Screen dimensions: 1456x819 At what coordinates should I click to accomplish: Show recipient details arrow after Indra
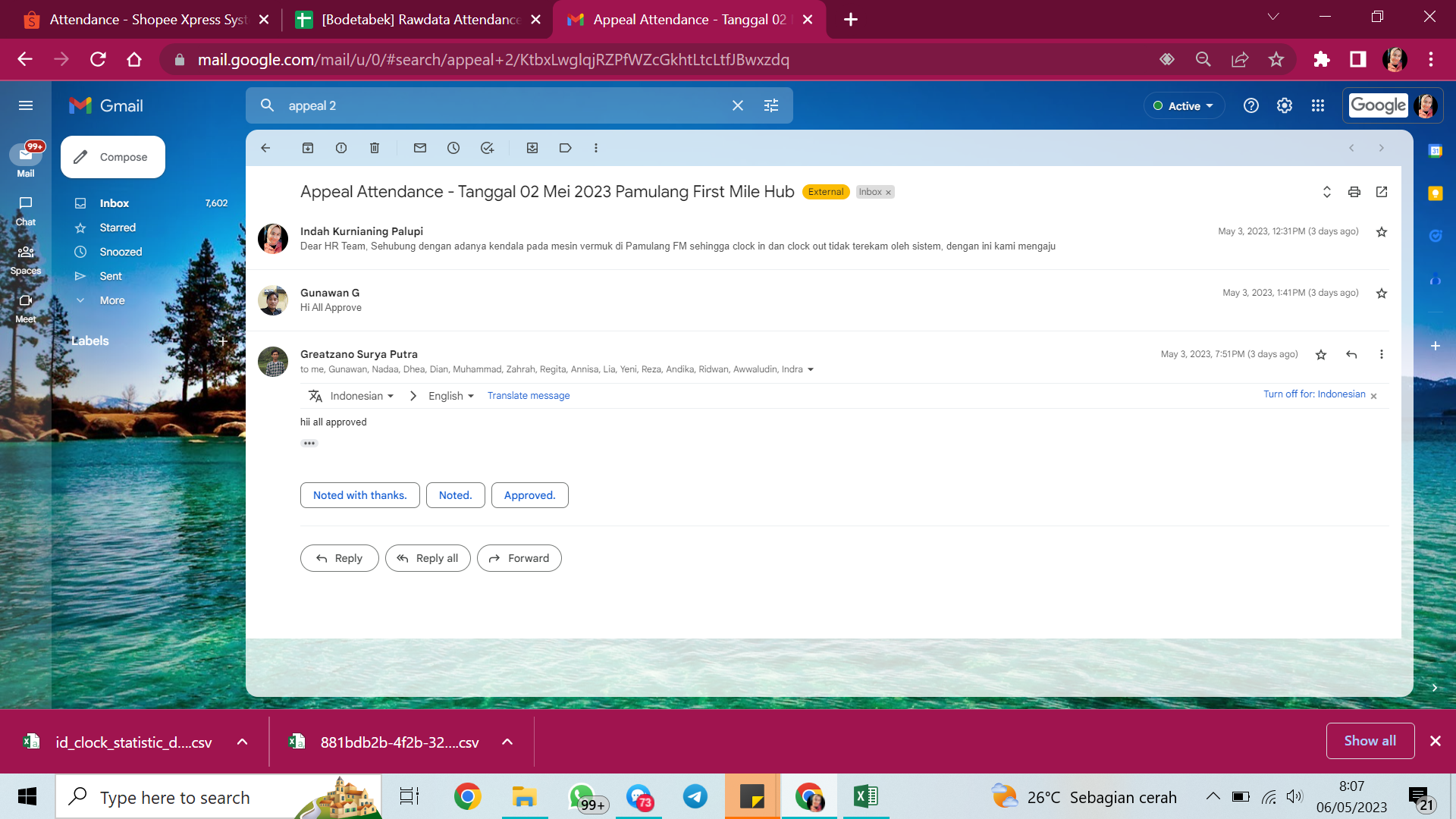click(811, 369)
